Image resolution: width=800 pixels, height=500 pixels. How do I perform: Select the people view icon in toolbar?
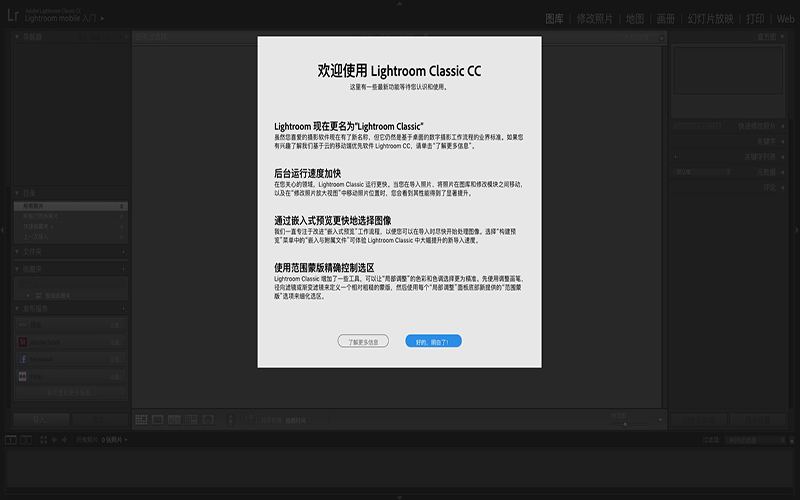click(208, 420)
